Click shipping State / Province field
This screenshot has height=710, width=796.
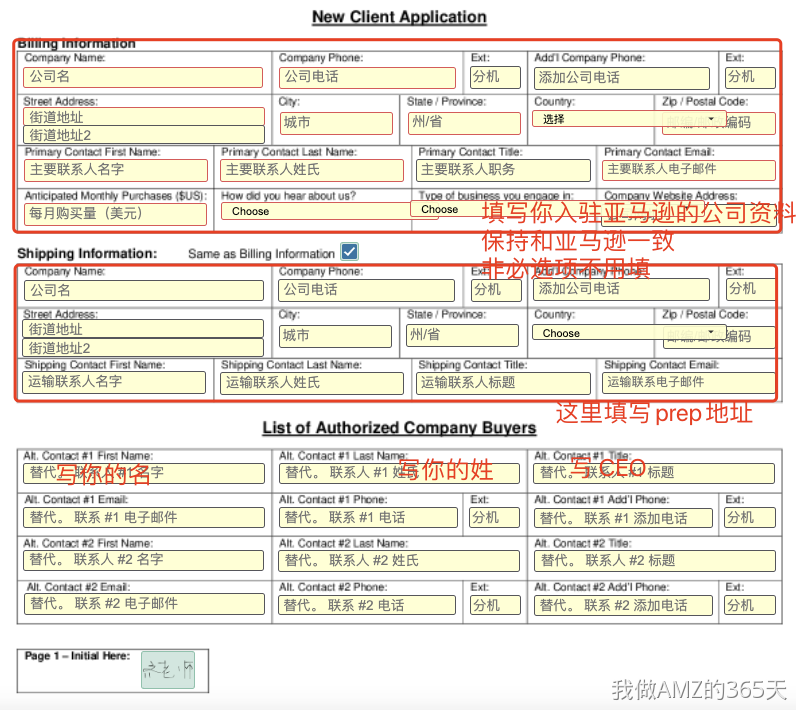[x=462, y=335]
